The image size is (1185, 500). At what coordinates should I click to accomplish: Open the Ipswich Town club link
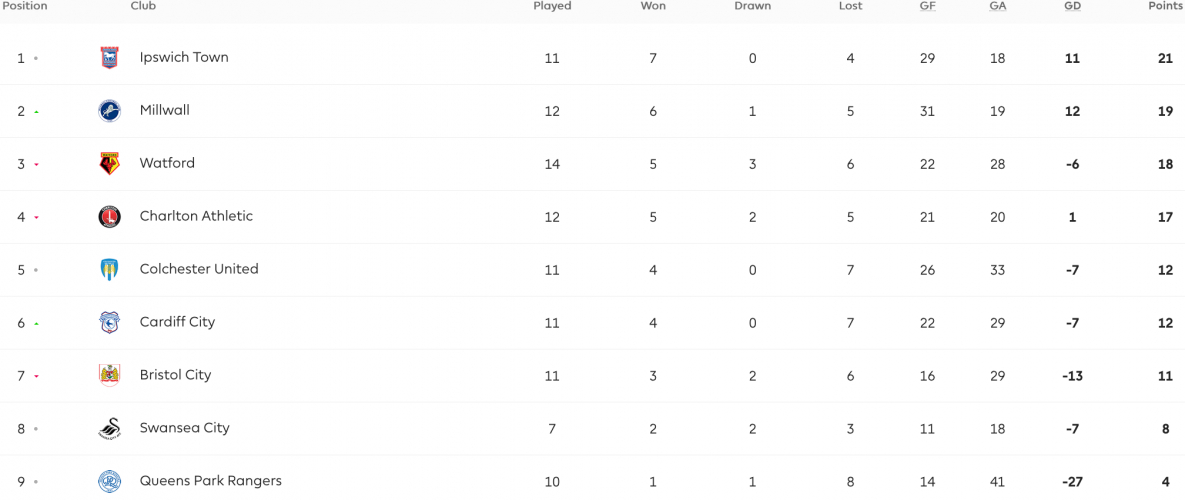point(184,57)
